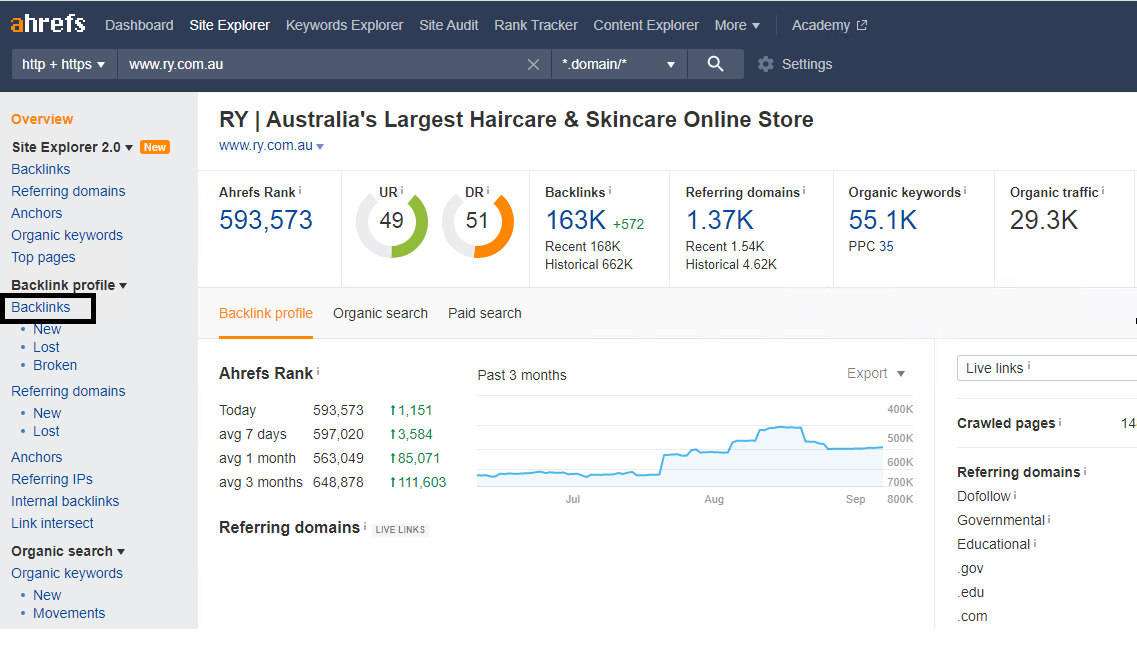Viewport: 1137px width, 655px height.
Task: Switch to the Organic search tab
Action: (x=381, y=313)
